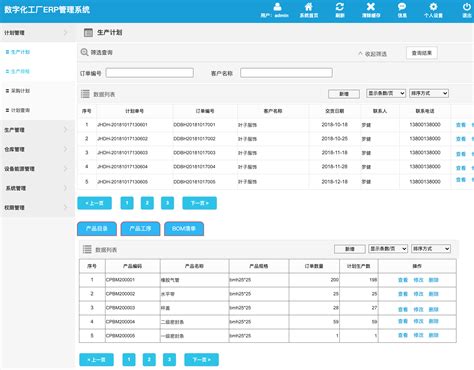Open page 2 of the plan list

pos(147,203)
